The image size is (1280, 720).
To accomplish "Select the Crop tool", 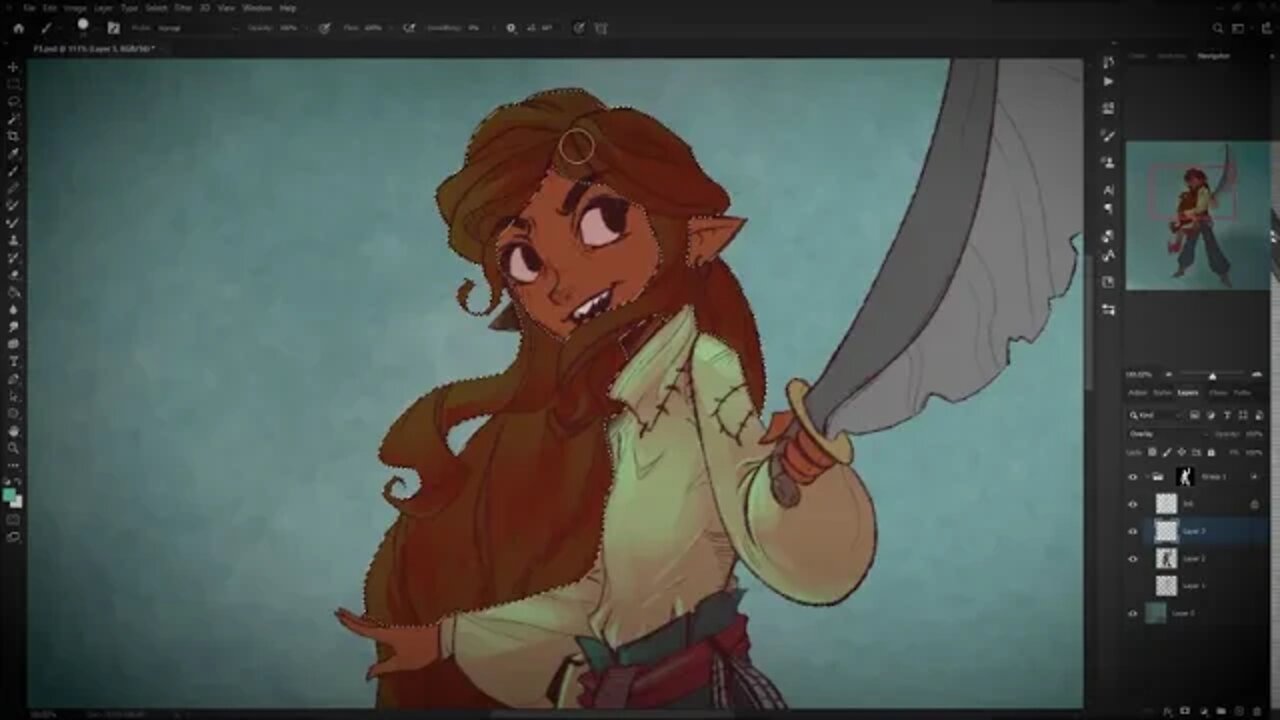I will pyautogui.click(x=13, y=135).
